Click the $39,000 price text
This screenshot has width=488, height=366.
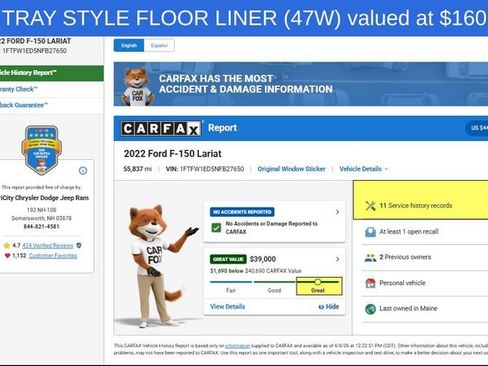(263, 259)
